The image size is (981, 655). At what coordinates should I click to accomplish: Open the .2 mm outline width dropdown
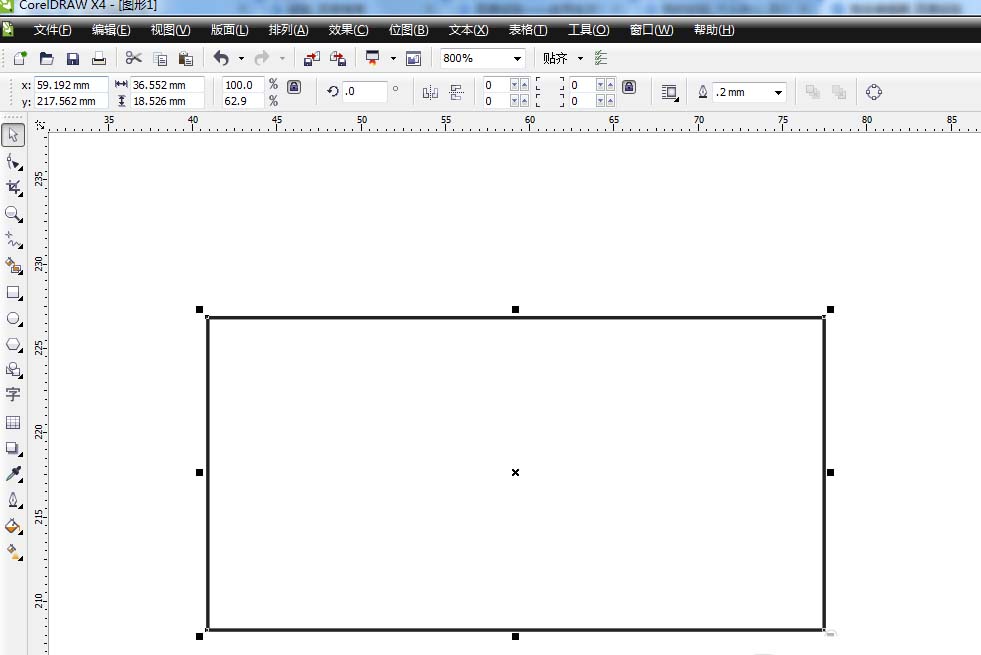(778, 93)
